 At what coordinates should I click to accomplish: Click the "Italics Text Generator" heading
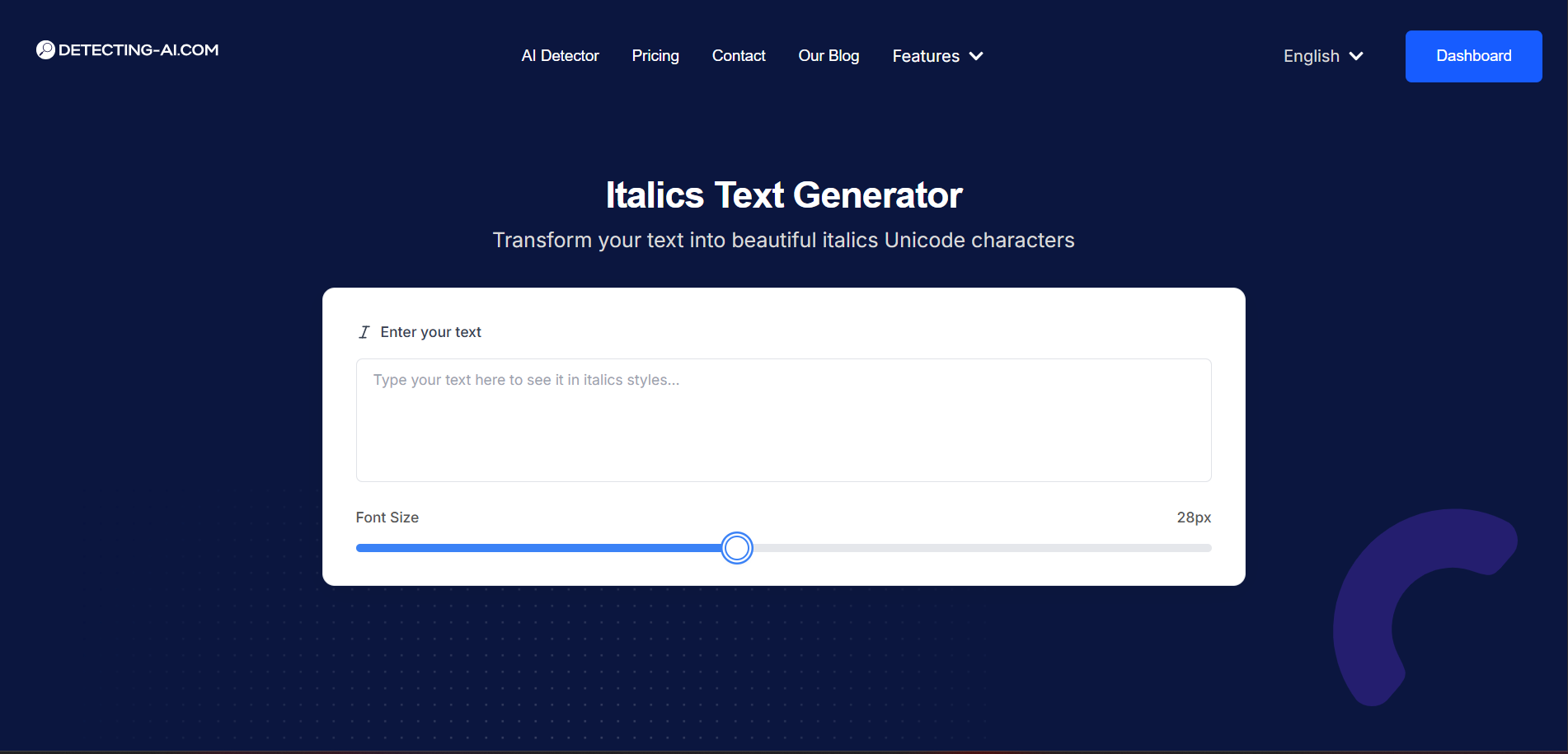(783, 195)
